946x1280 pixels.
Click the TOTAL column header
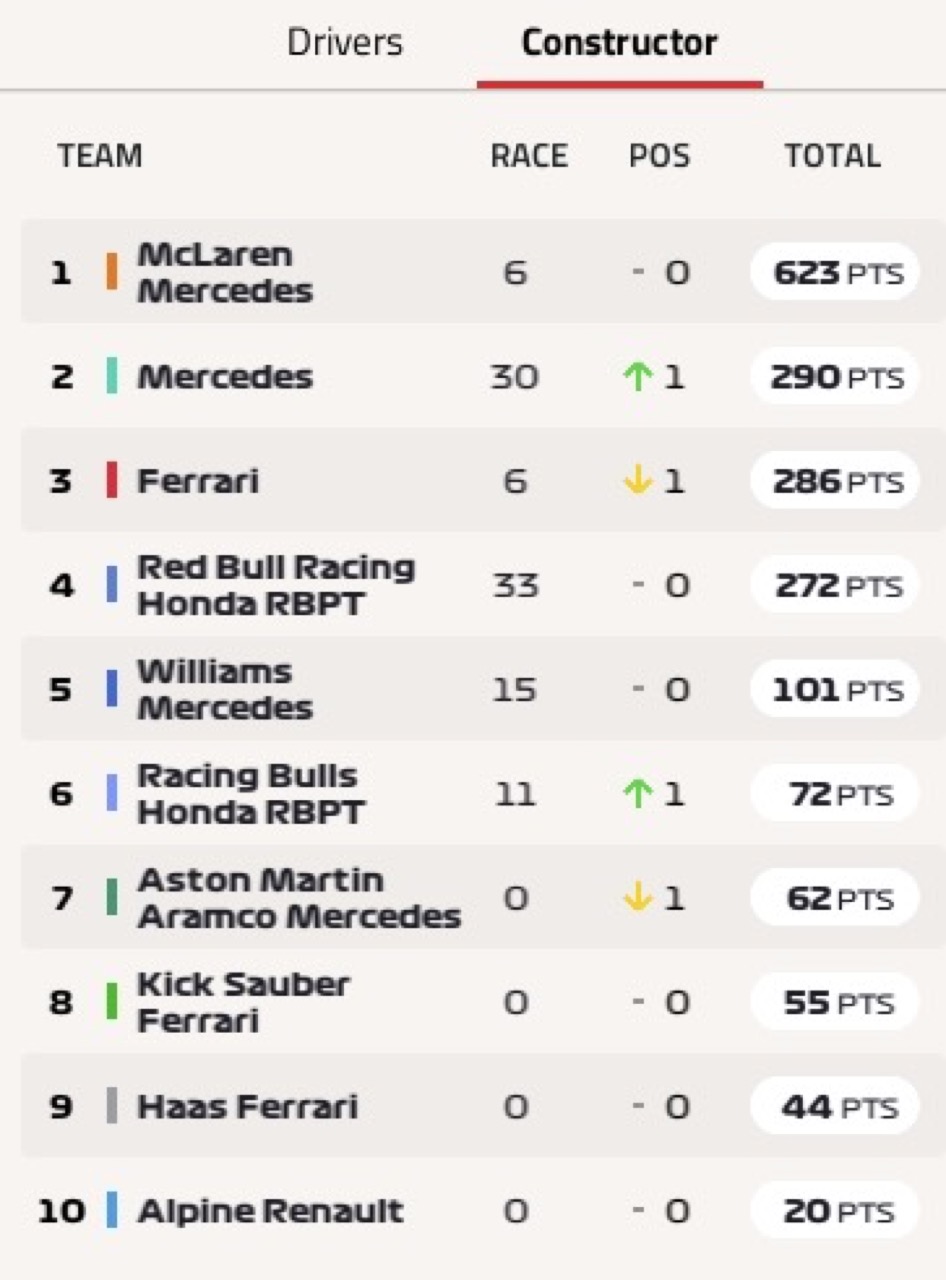click(832, 157)
